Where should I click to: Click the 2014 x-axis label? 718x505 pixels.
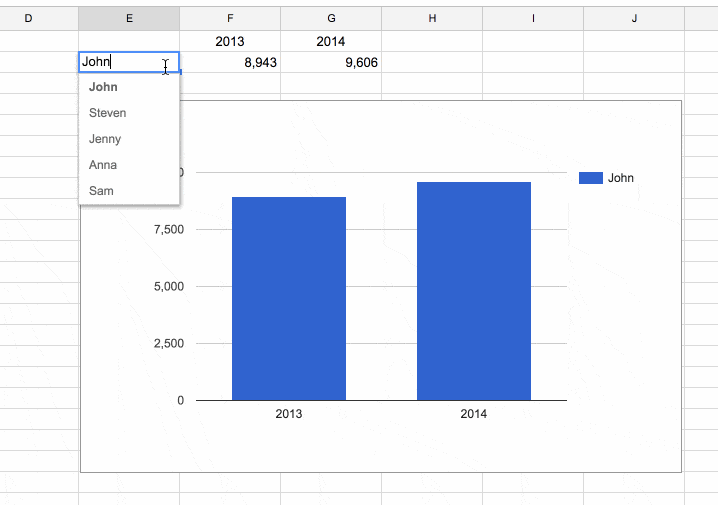pyautogui.click(x=474, y=414)
